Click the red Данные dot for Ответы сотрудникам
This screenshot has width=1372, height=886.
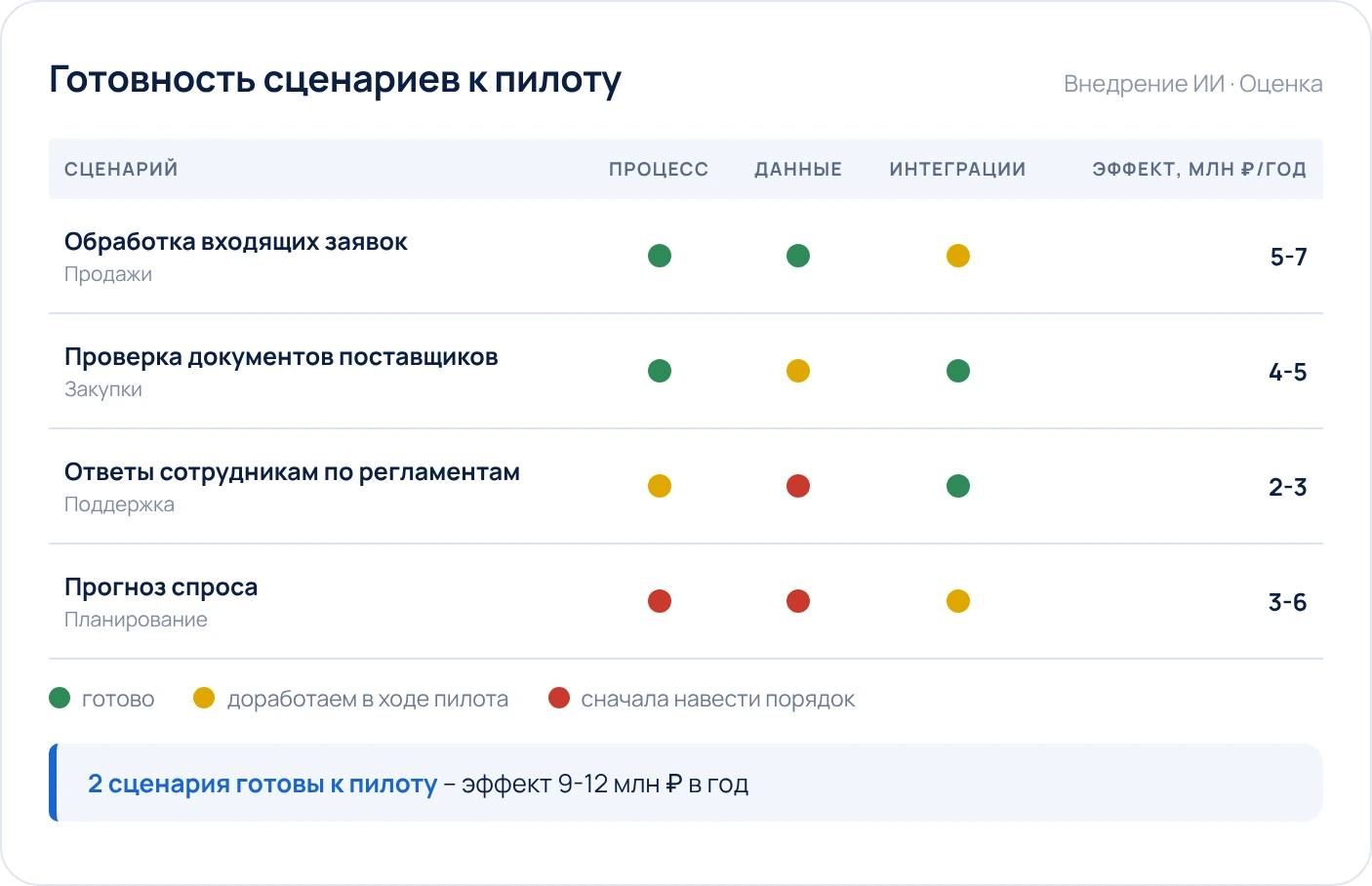[x=798, y=486]
